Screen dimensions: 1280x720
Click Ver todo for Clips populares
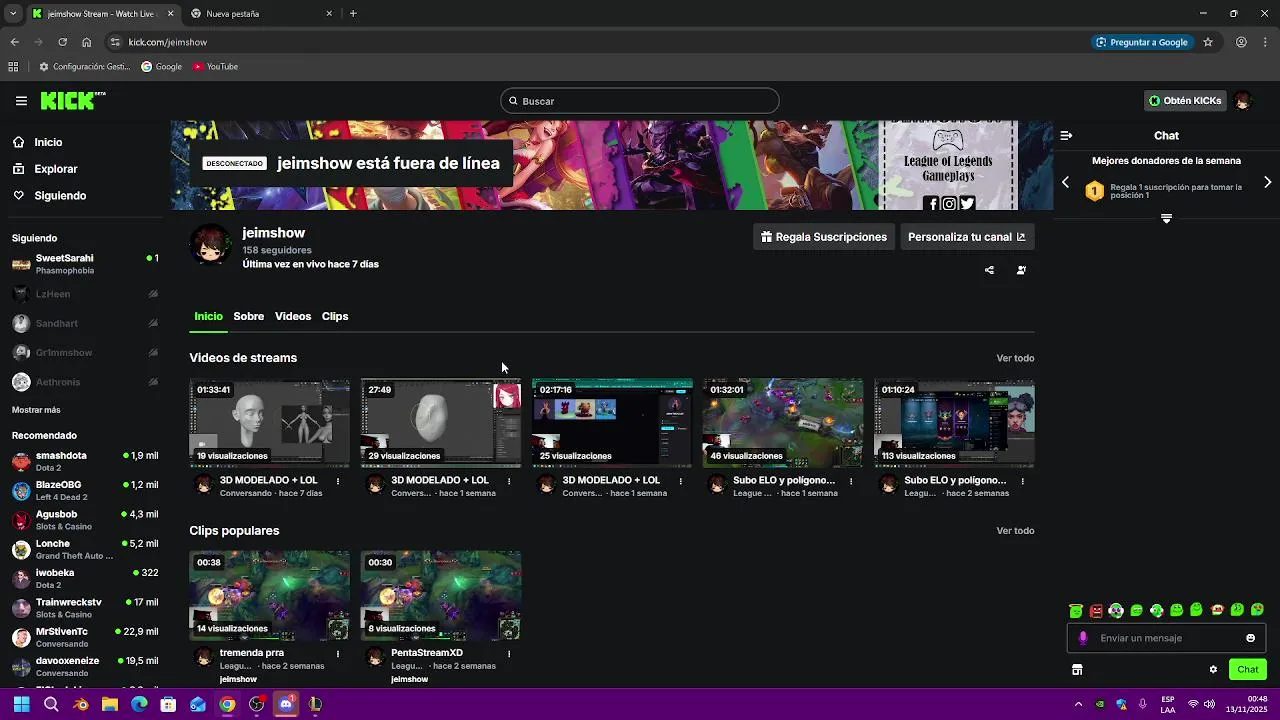tap(1015, 531)
